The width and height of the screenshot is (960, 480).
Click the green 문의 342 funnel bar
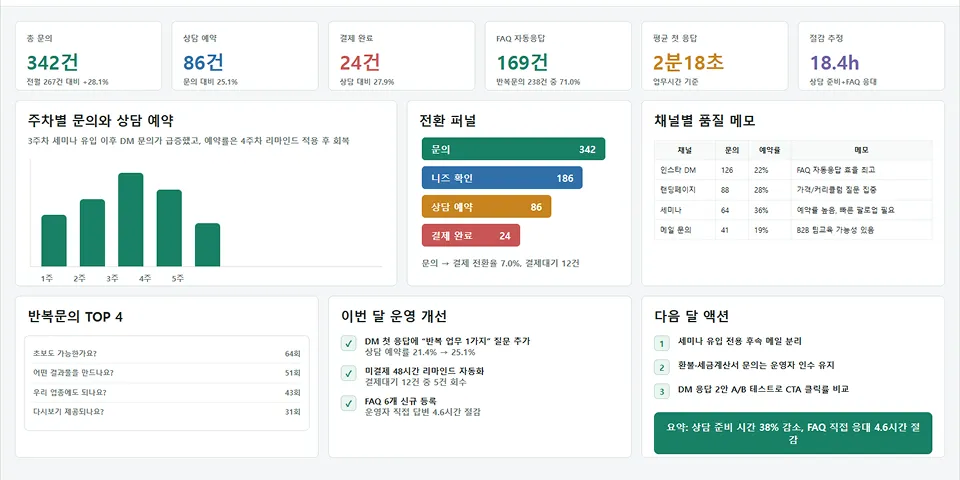point(513,149)
